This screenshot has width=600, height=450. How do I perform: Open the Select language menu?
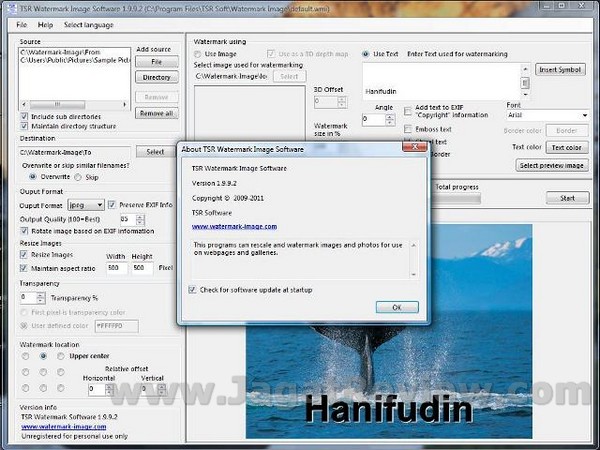coord(89,24)
